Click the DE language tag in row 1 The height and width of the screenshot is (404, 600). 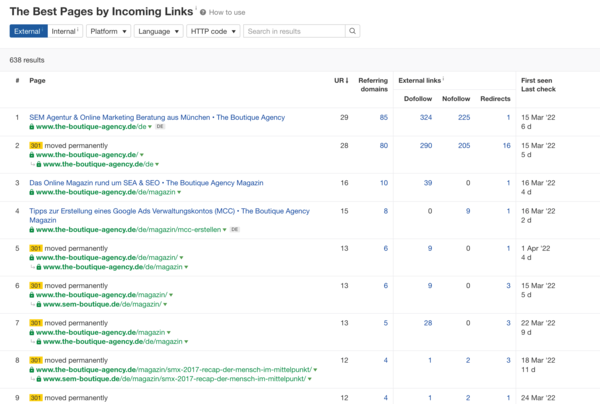(x=160, y=126)
